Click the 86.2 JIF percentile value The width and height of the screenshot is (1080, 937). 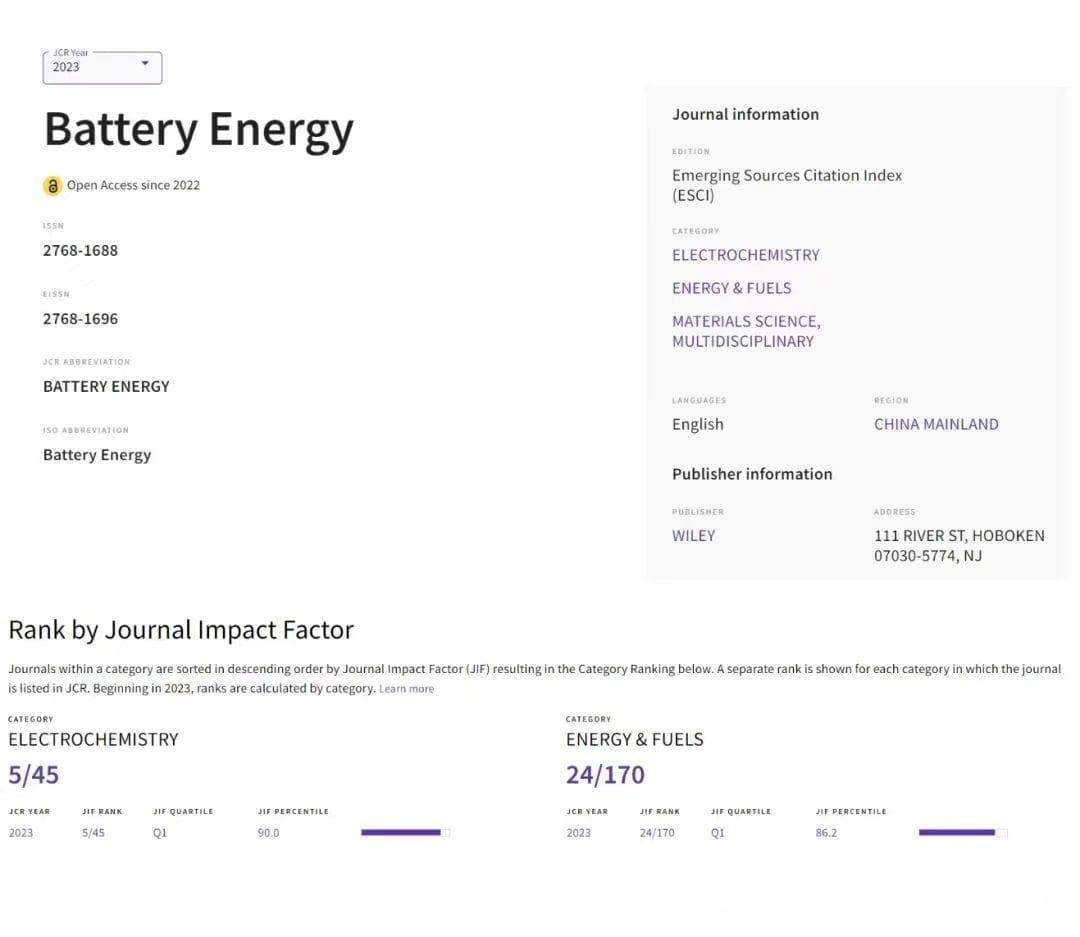(827, 833)
